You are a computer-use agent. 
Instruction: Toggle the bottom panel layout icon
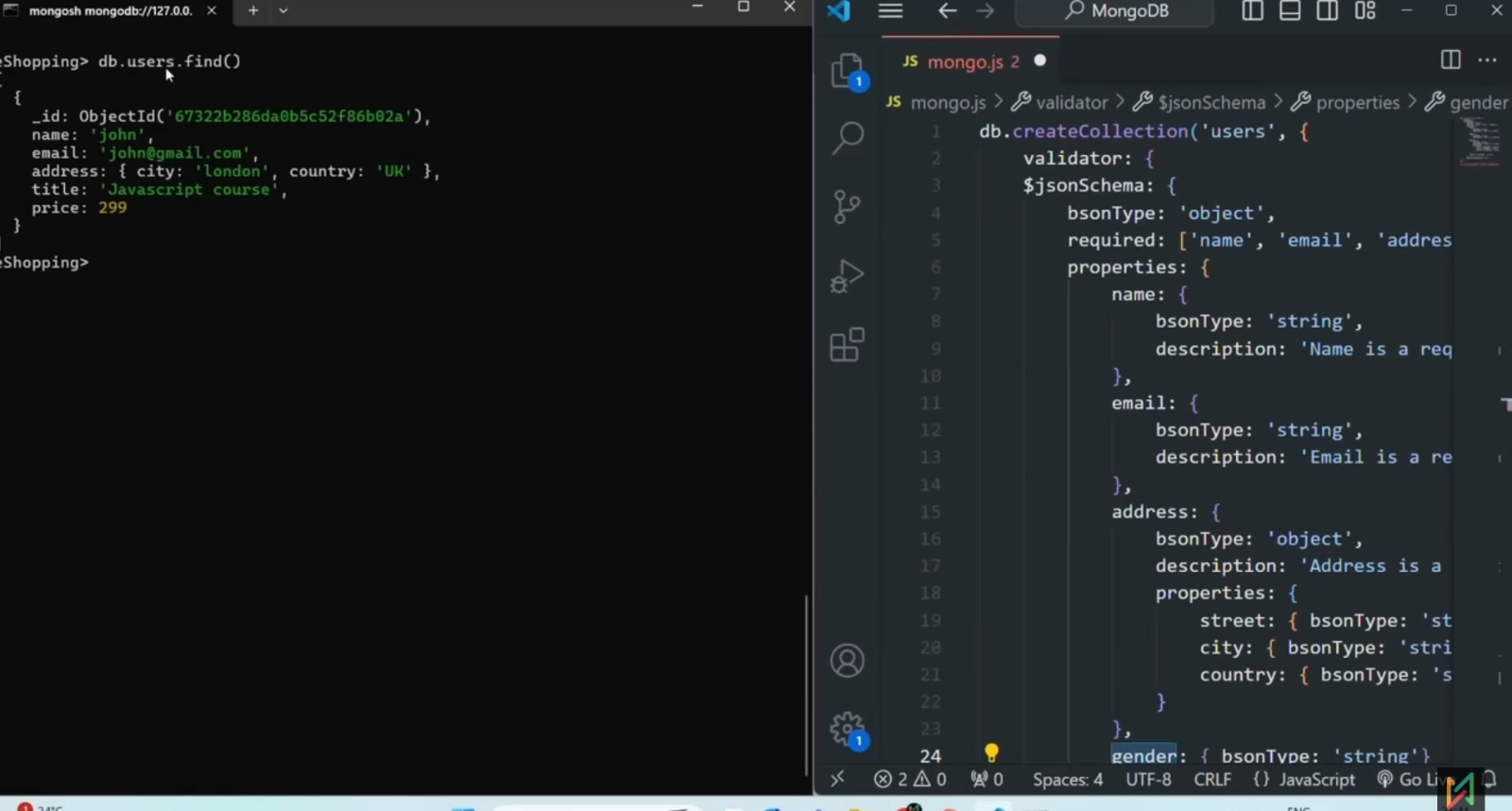click(1290, 11)
